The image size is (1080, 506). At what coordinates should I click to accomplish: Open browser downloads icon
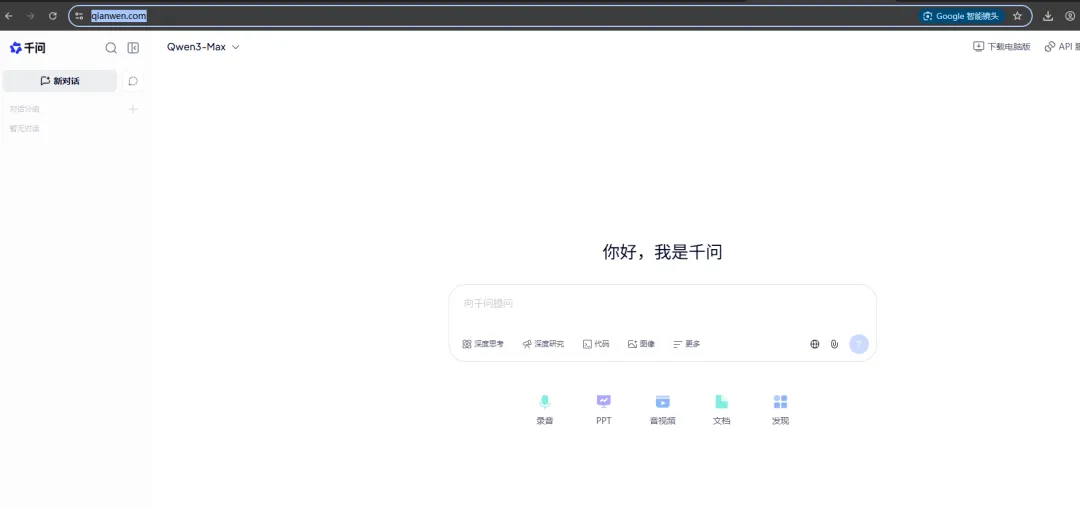1048,16
